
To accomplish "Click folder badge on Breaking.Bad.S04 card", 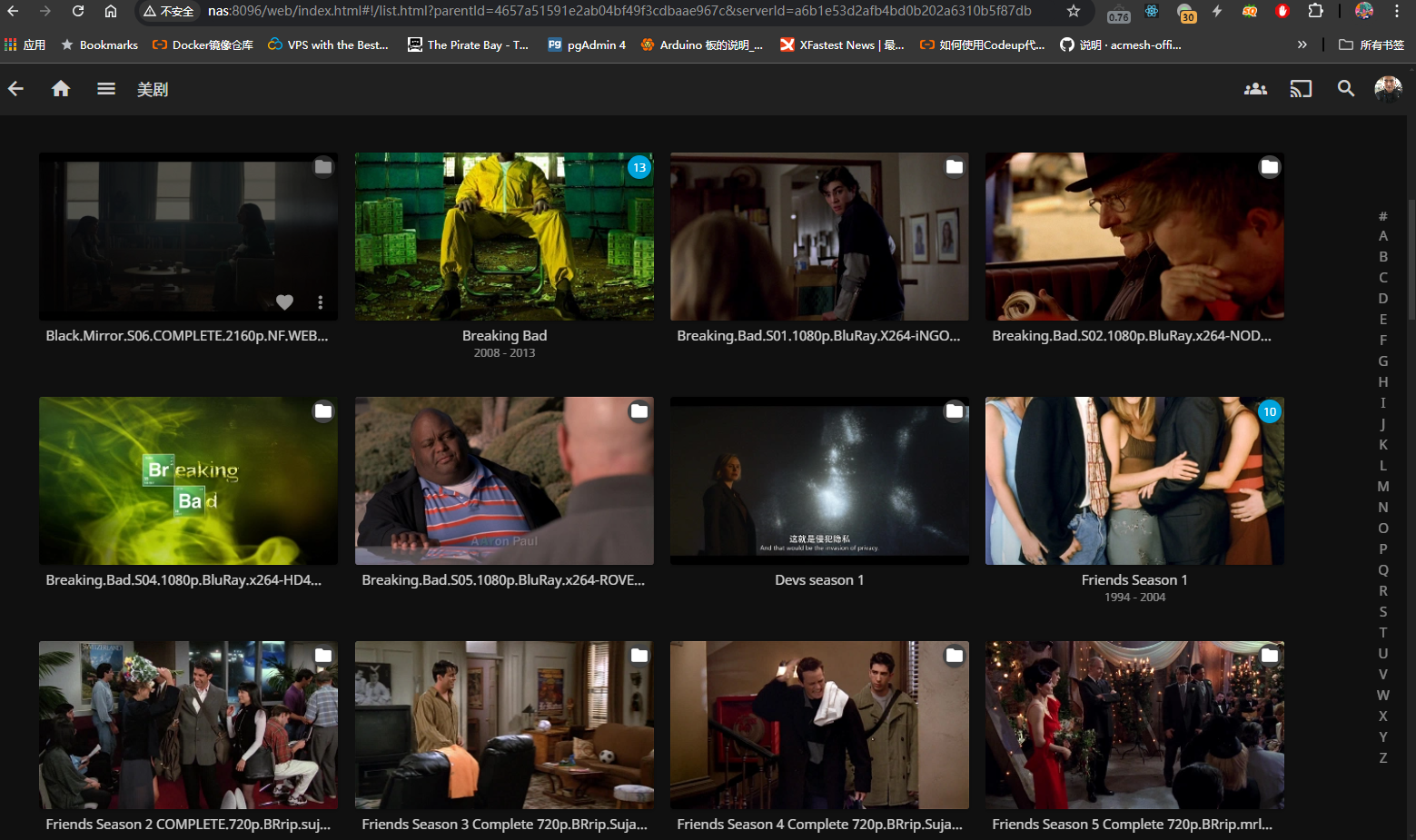I will pos(323,410).
